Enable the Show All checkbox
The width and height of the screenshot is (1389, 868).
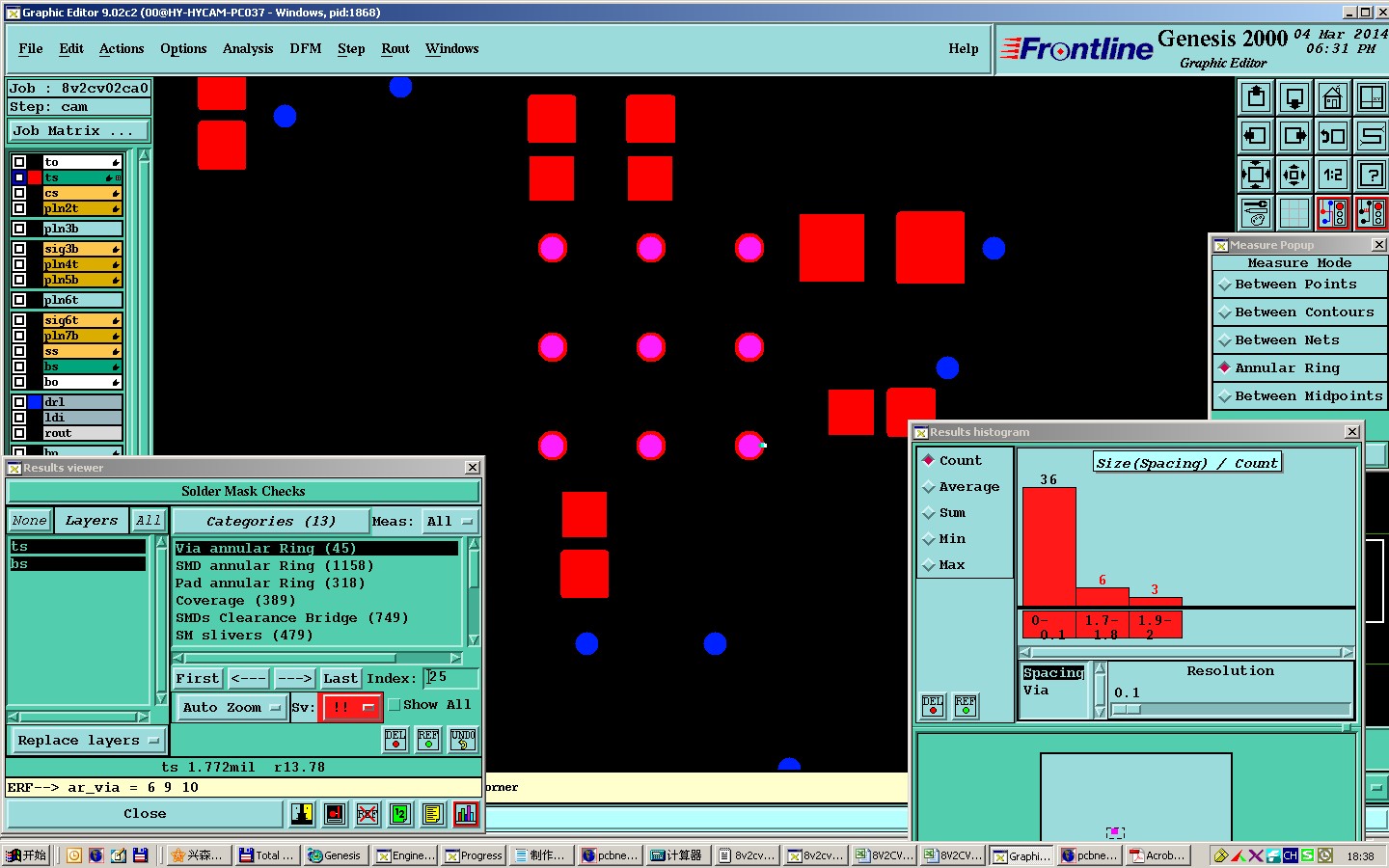[395, 705]
